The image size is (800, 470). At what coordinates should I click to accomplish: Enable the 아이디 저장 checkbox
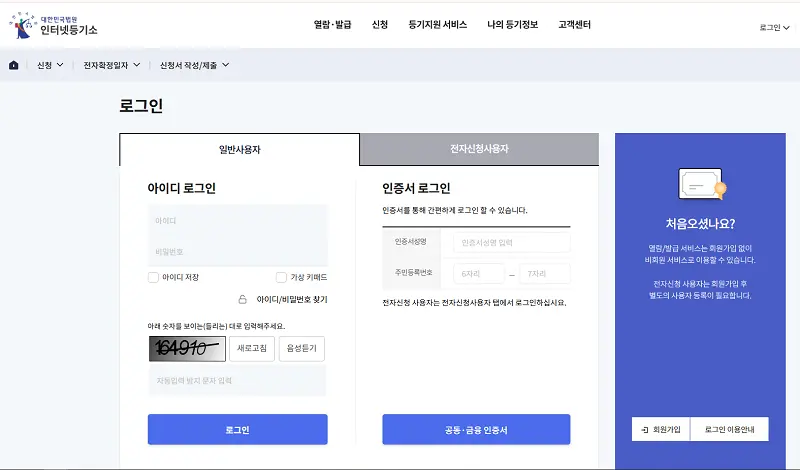[153, 277]
